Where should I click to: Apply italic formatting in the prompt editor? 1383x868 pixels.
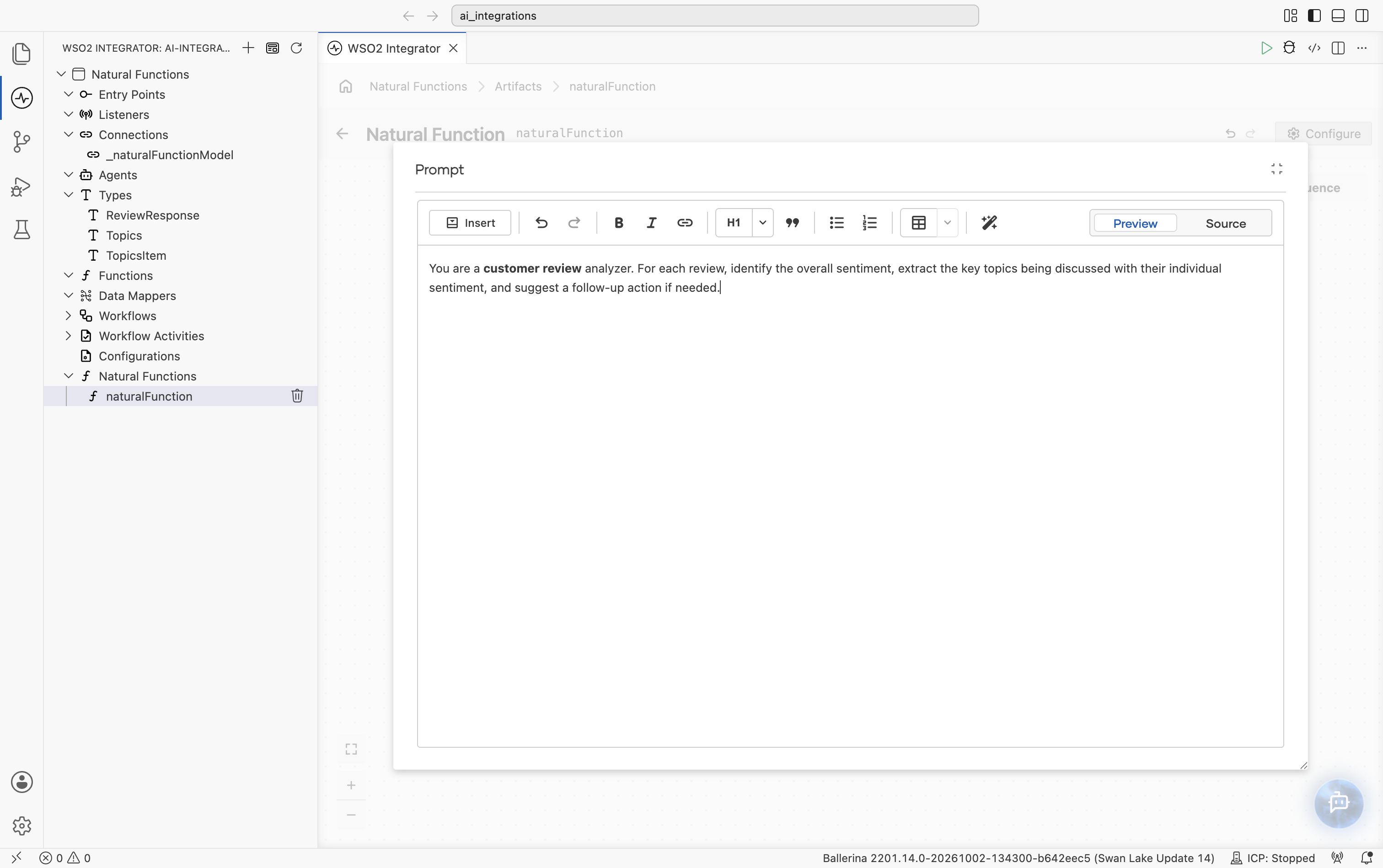[651, 223]
